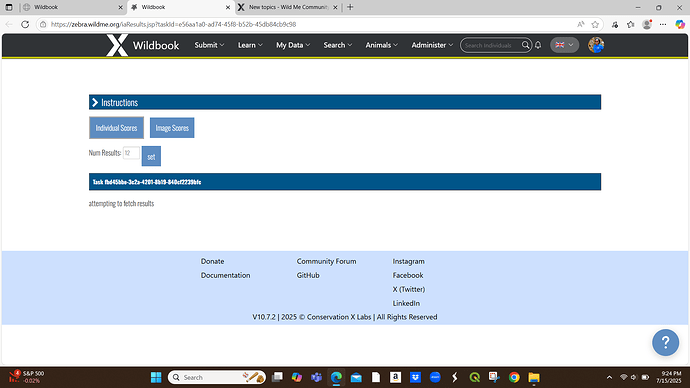Open the Submit dropdown menu
This screenshot has height=388, width=690.
(209, 45)
